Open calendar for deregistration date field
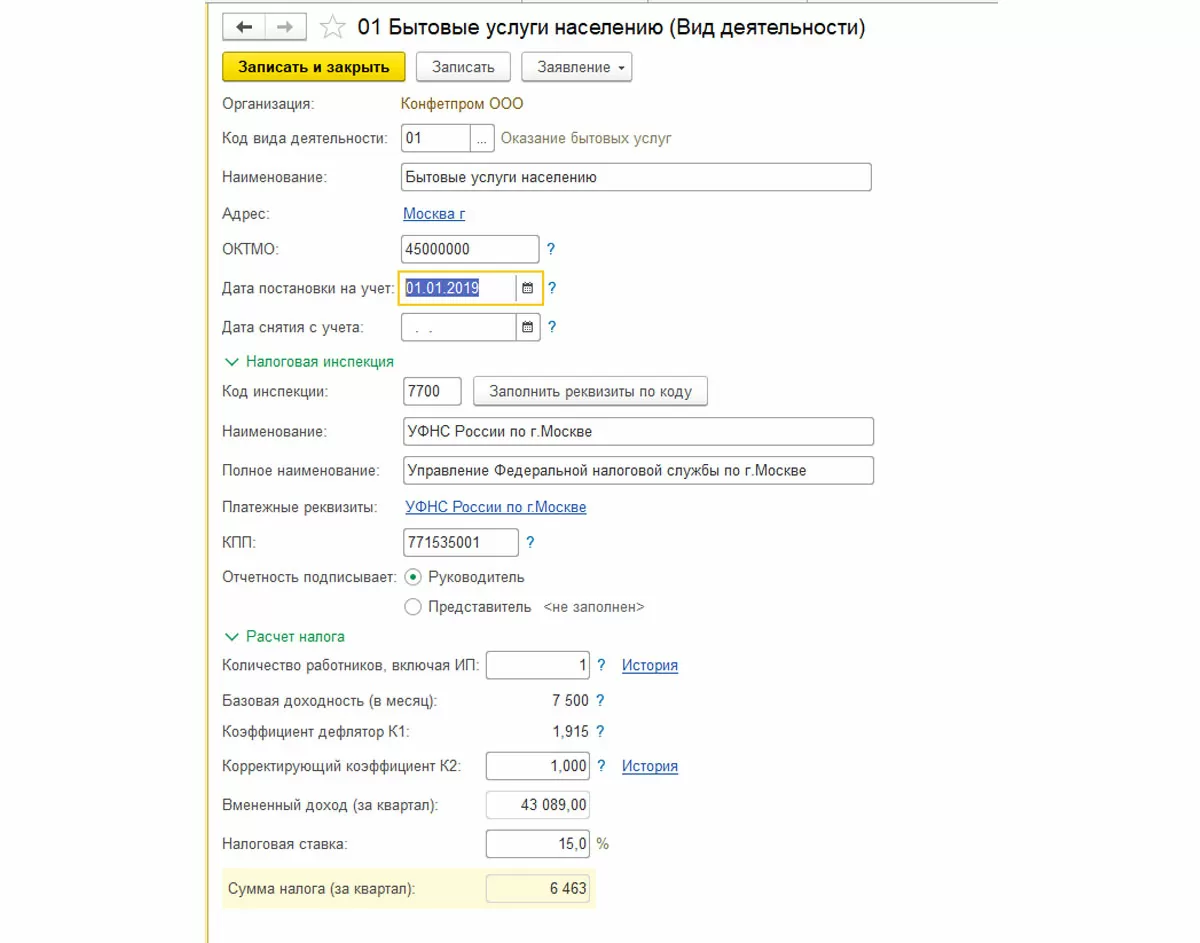The image size is (1200, 943). pos(528,327)
